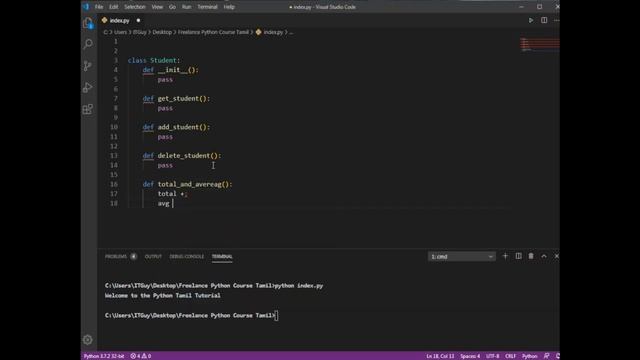
Task: Click 'total +;' code on line 17
Action: pos(172,194)
